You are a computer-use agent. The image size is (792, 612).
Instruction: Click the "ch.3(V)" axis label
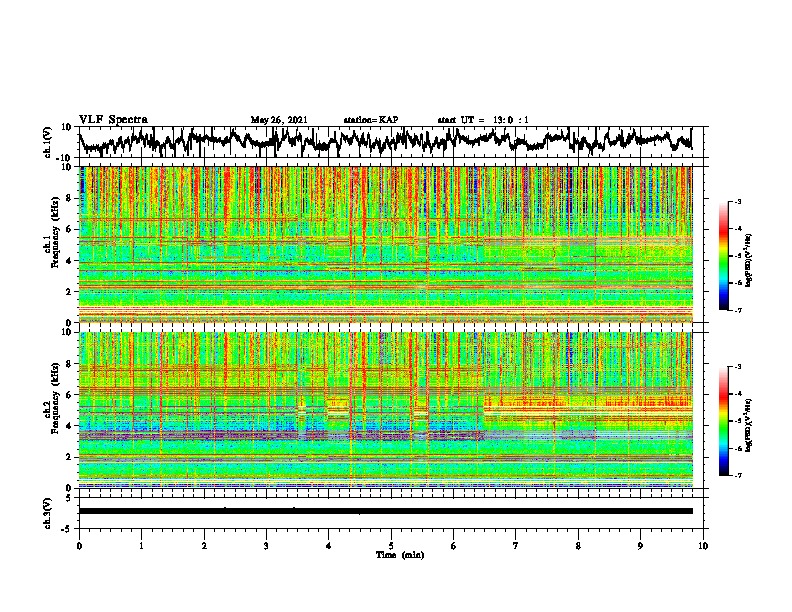coord(47,513)
